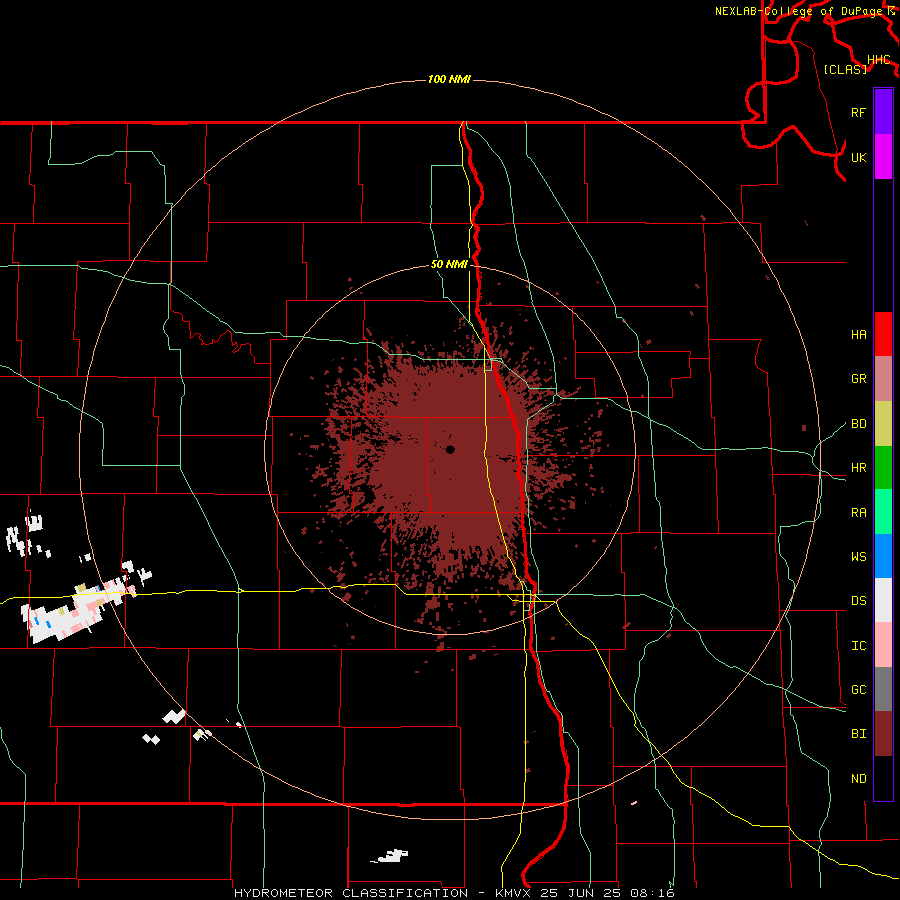
Task: Click the 'RF' legend label
Action: click(858, 112)
